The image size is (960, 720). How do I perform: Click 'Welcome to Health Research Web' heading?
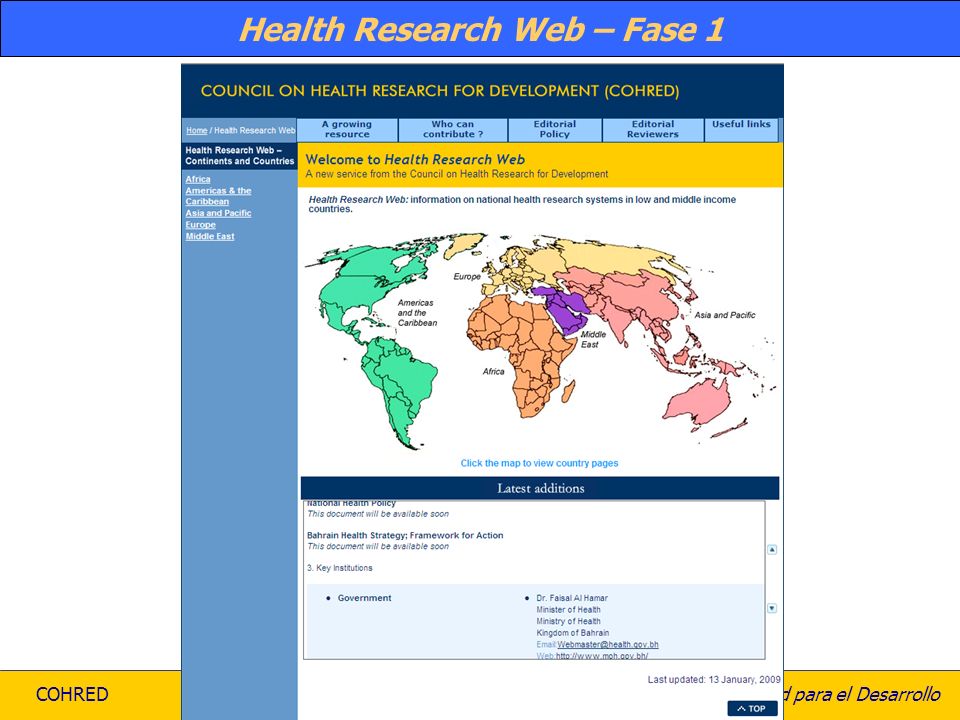coord(415,160)
